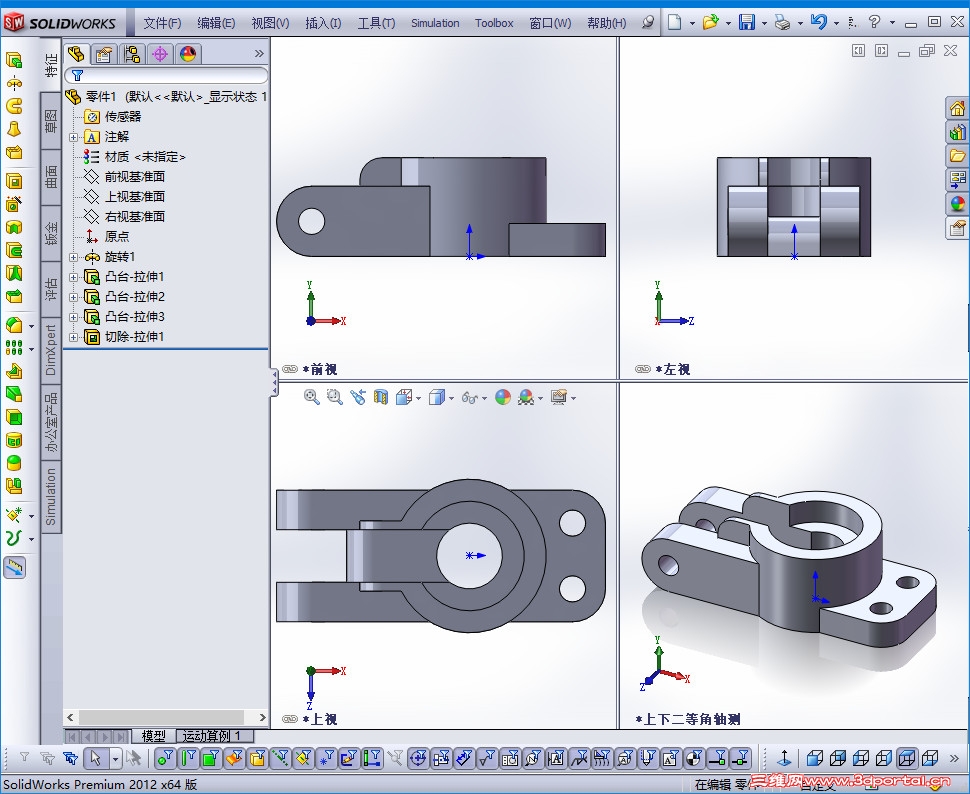Open the FeatureManager design tree tab
Viewport: 970px width, 794px height.
[75, 54]
